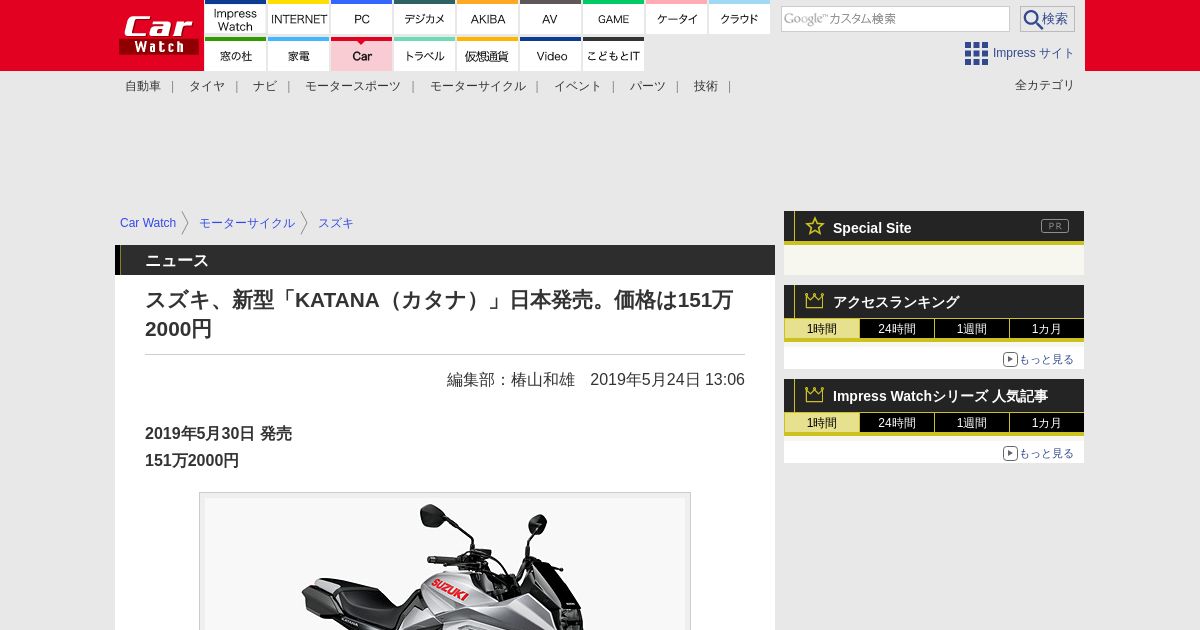Go to the モーターサイクル nav category
The height and width of the screenshot is (630, 1200).
coord(478,86)
